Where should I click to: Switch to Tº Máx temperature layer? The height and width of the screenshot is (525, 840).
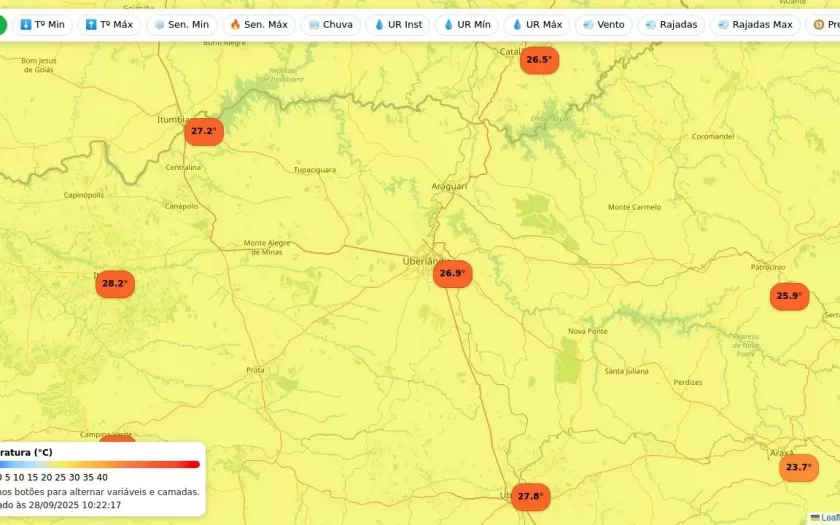point(109,24)
